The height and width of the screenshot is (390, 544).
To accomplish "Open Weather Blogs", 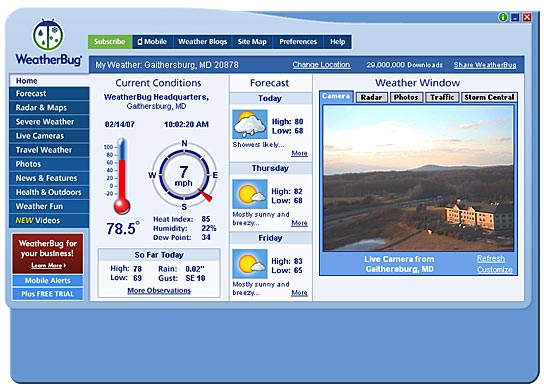I will point(203,42).
